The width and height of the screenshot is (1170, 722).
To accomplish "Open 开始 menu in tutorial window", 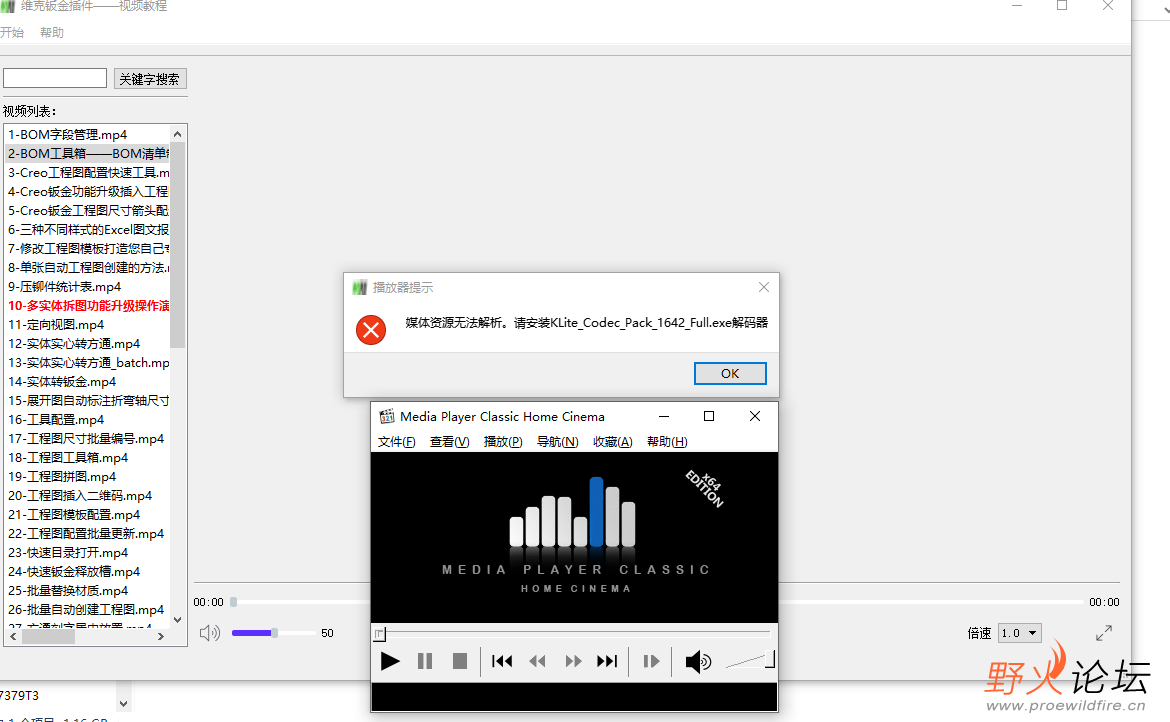I will [x=12, y=32].
